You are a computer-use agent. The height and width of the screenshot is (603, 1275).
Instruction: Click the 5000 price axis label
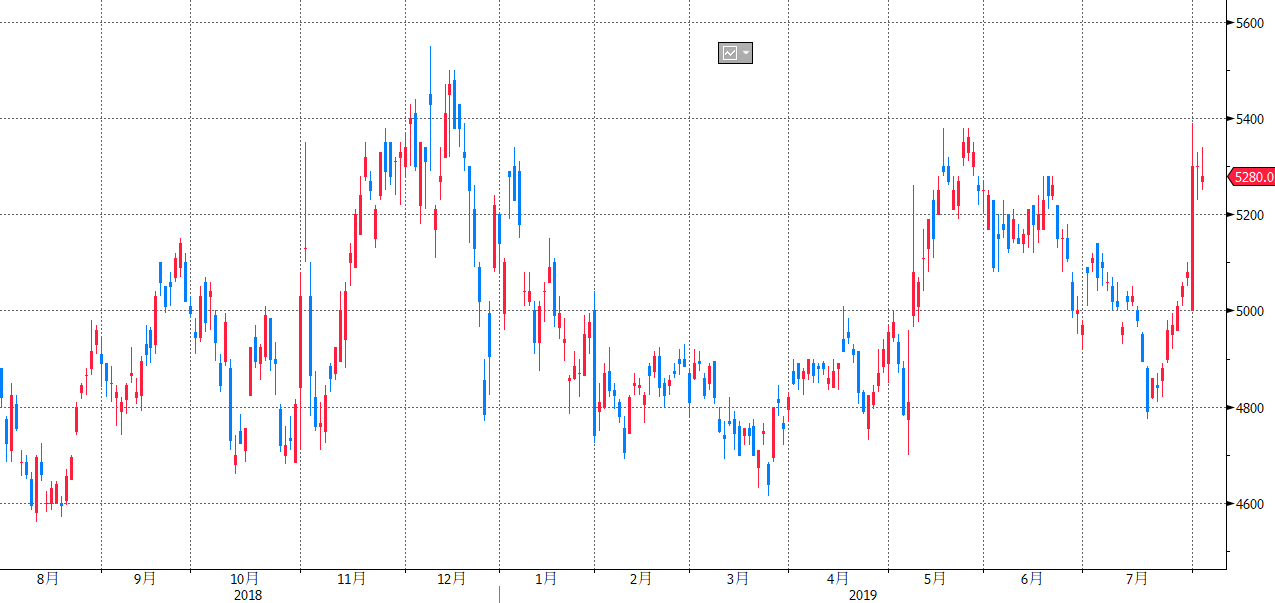point(1251,311)
